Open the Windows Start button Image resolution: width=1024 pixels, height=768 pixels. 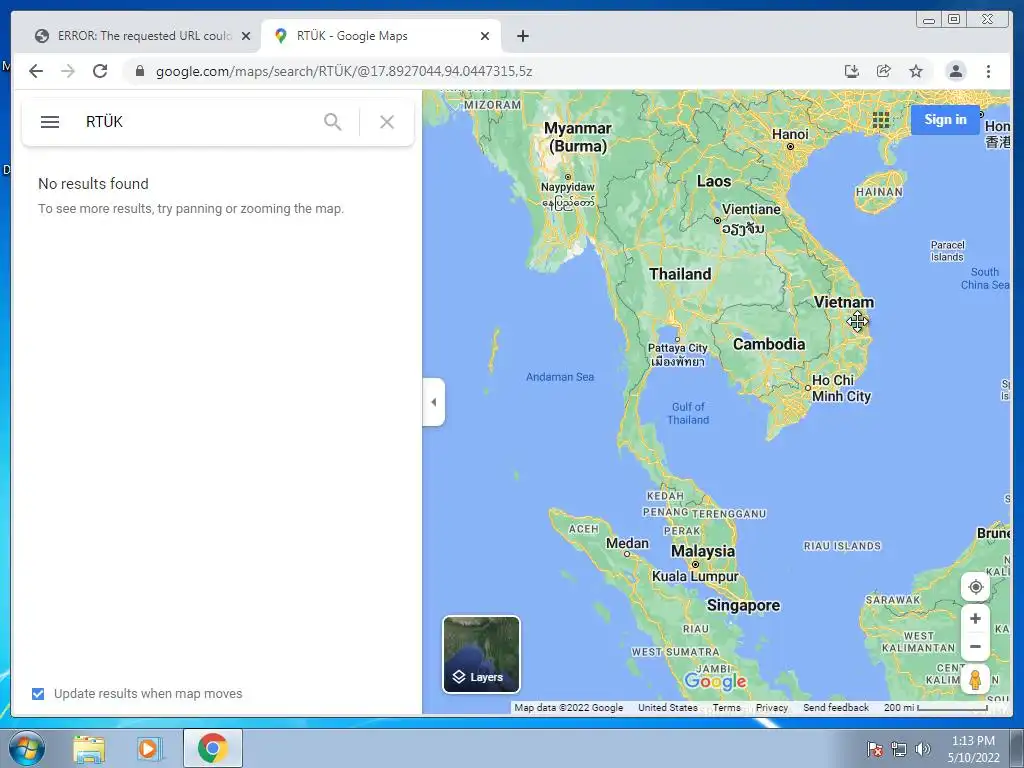point(26,748)
